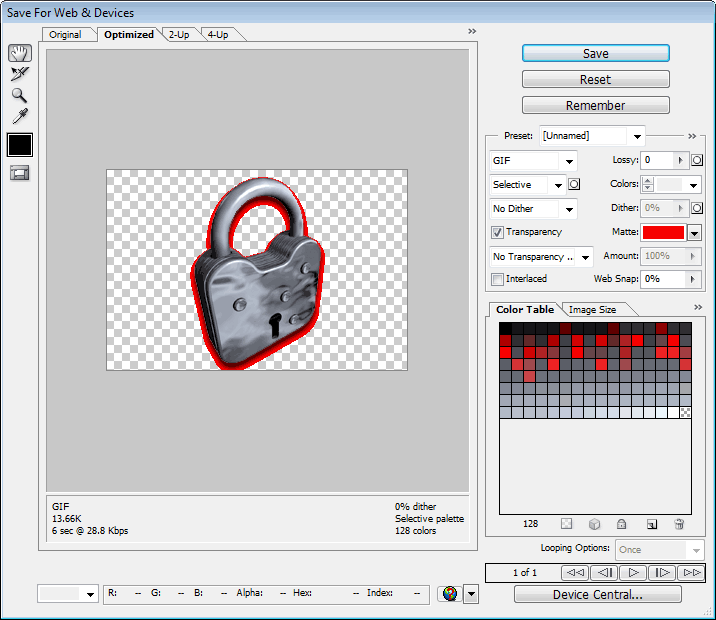The width and height of the screenshot is (716, 620).
Task: Map selected colors to transparent icon
Action: pyautogui.click(x=566, y=524)
